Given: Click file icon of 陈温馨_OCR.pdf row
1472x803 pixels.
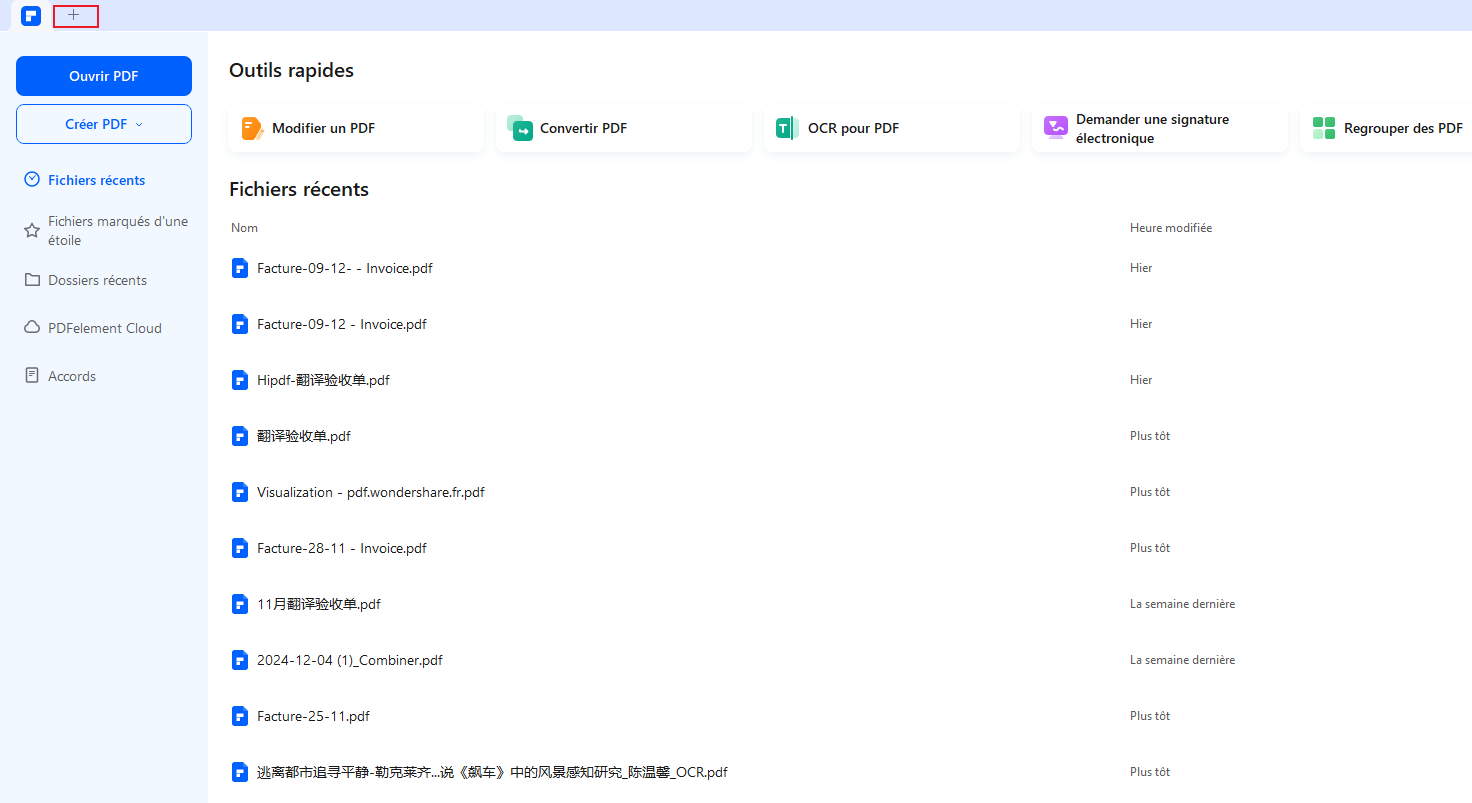Looking at the screenshot, I should [240, 772].
